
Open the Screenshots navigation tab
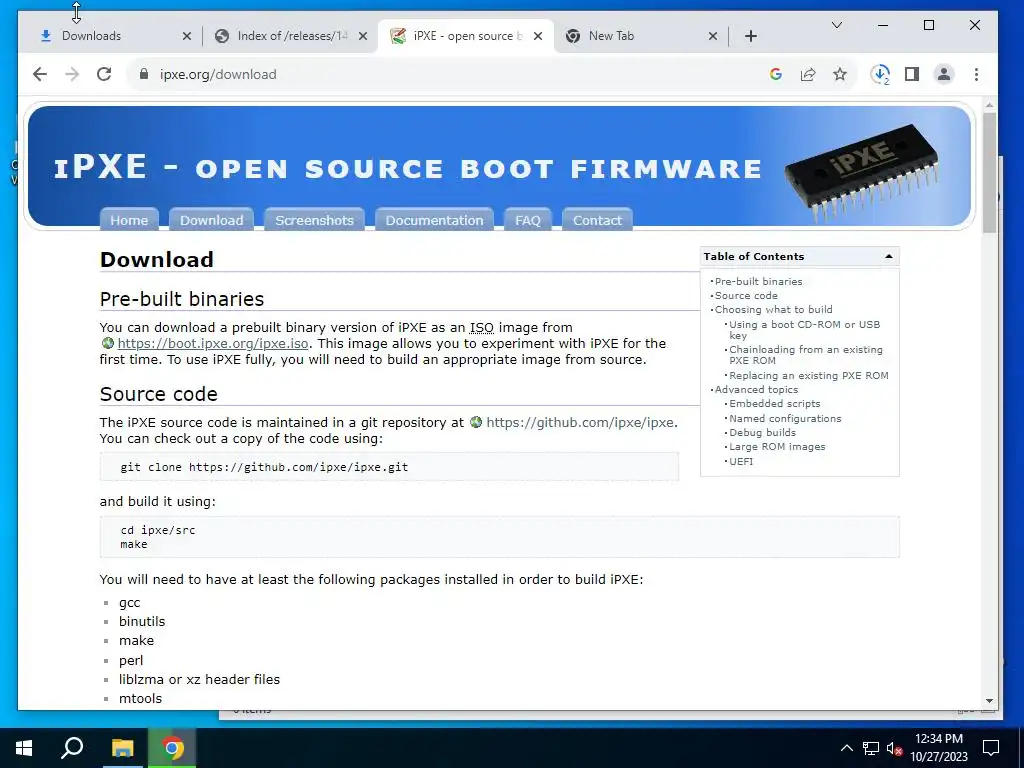[314, 220]
